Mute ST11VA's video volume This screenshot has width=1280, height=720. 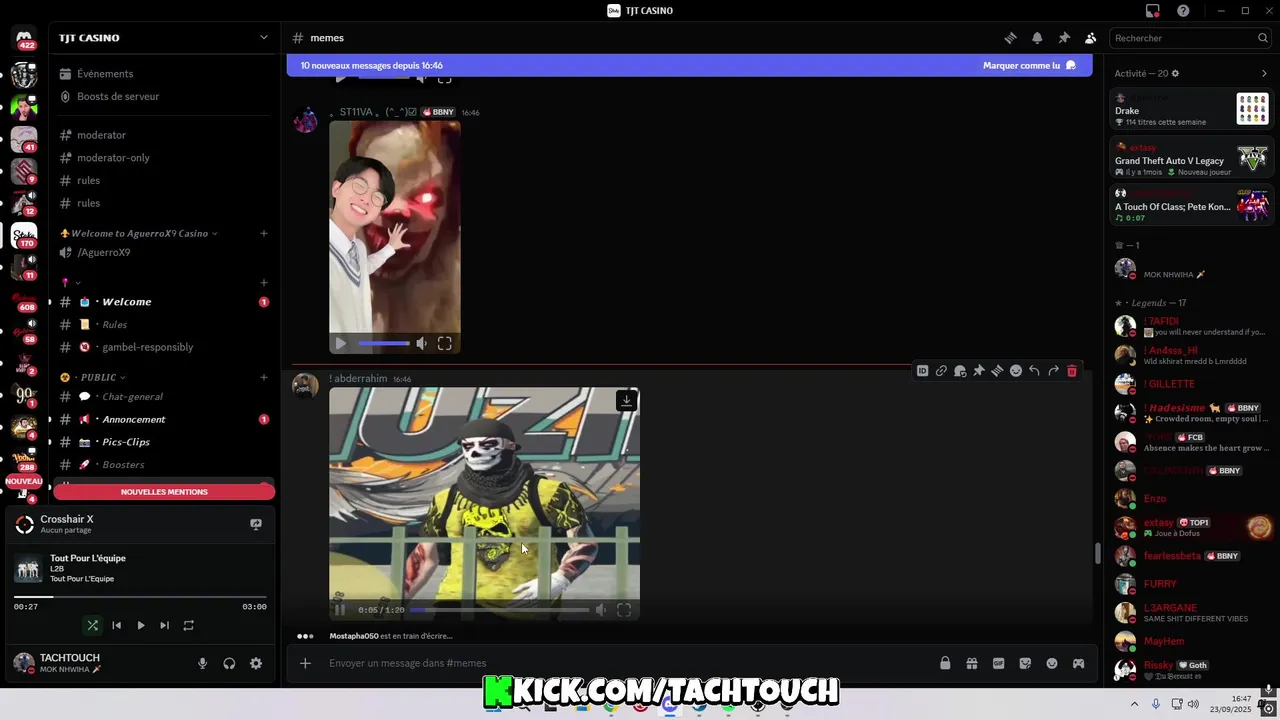421,343
